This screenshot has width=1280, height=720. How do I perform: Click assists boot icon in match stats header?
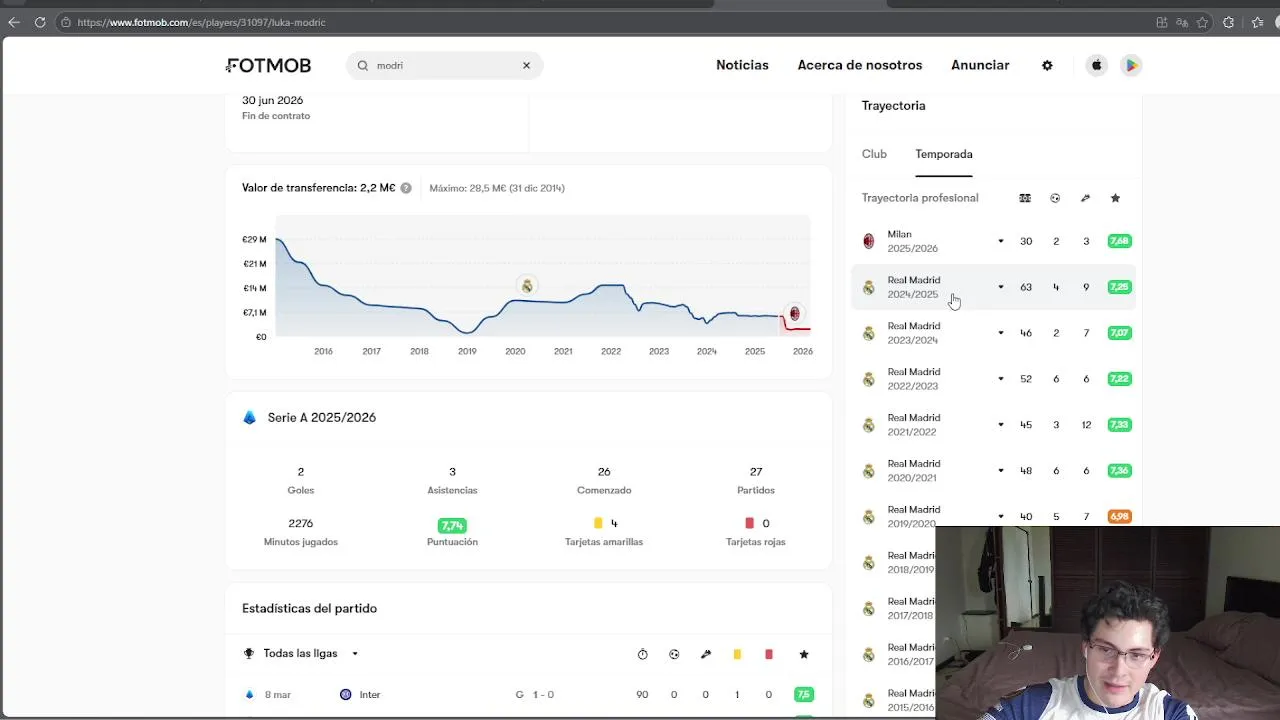706,654
